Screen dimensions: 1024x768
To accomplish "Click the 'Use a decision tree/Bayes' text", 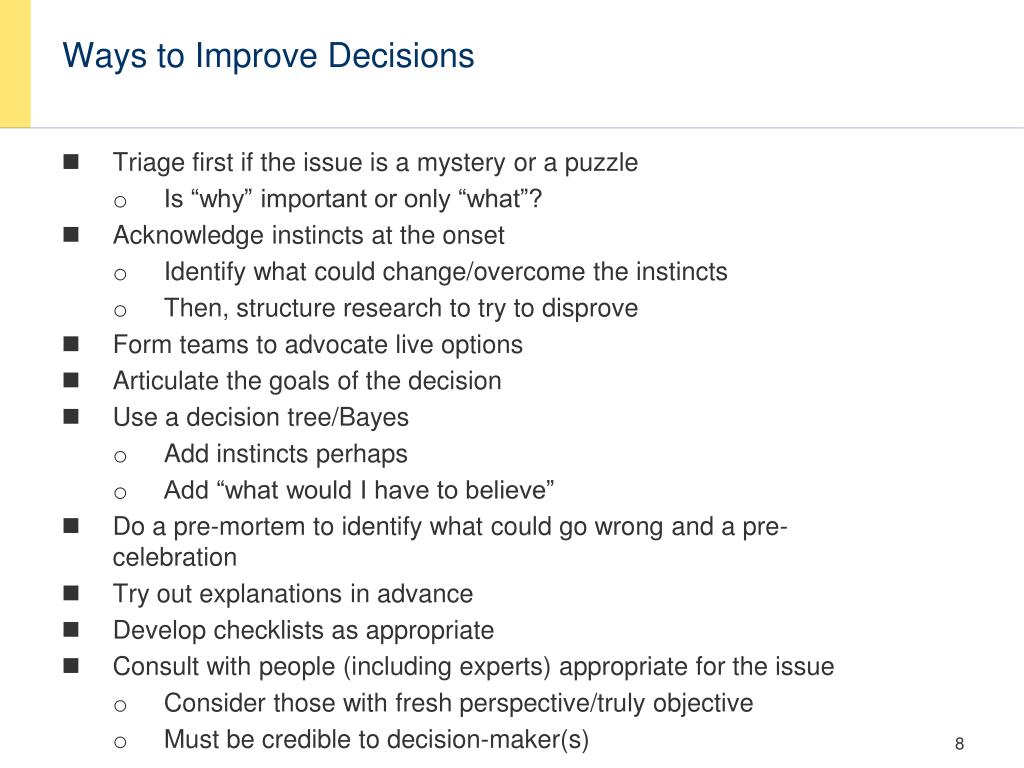I will 261,418.
